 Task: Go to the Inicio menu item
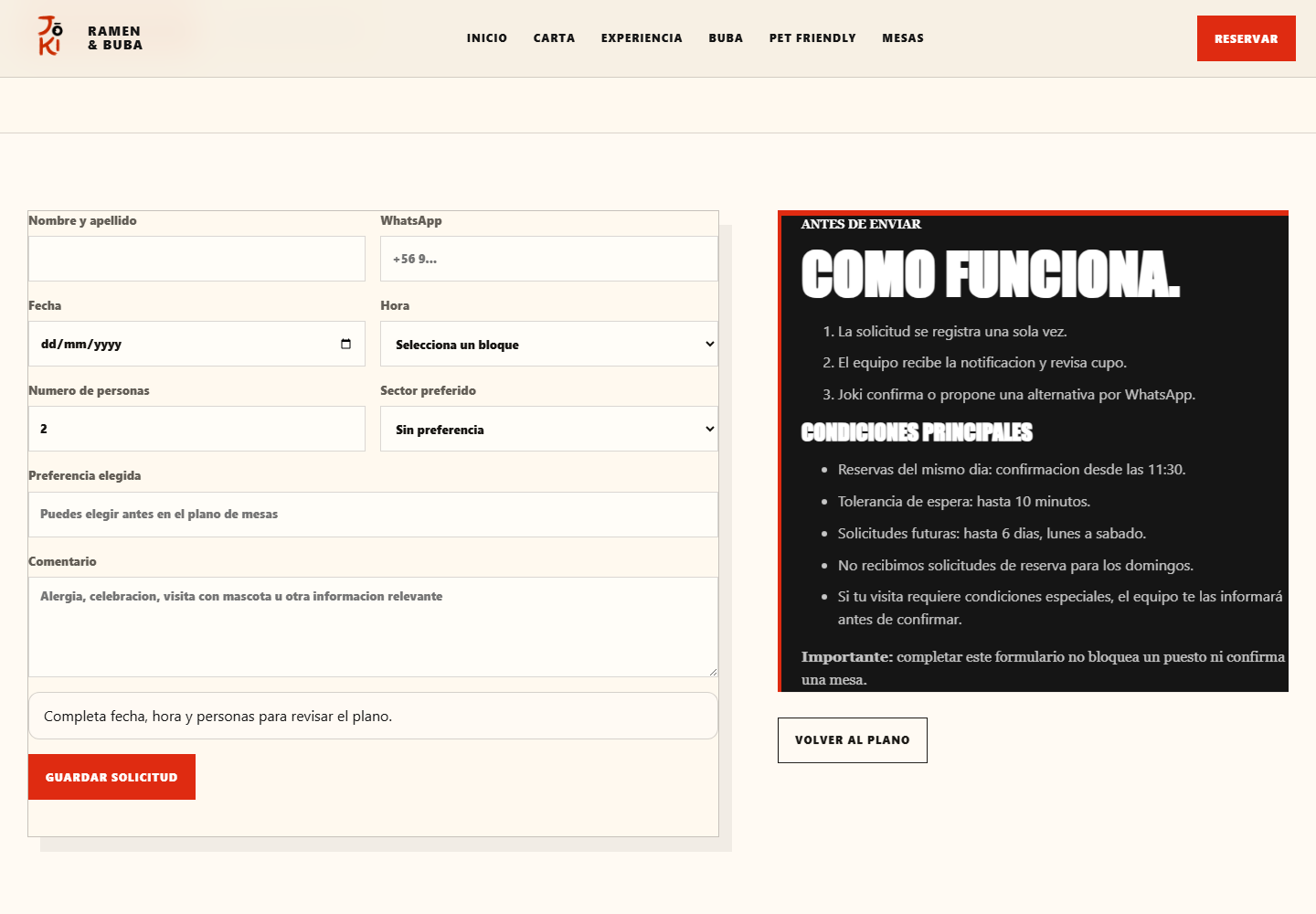(x=487, y=38)
